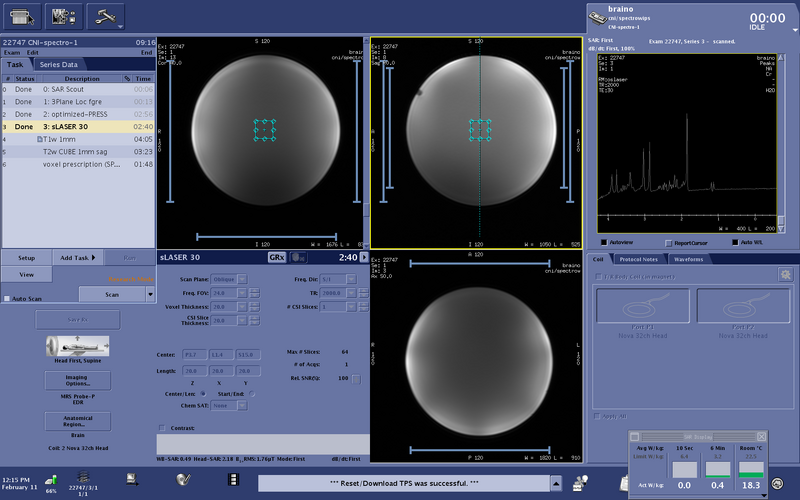The height and width of the screenshot is (500, 800).
Task: Select the Center/Len radio button
Action: pyautogui.click(x=203, y=394)
